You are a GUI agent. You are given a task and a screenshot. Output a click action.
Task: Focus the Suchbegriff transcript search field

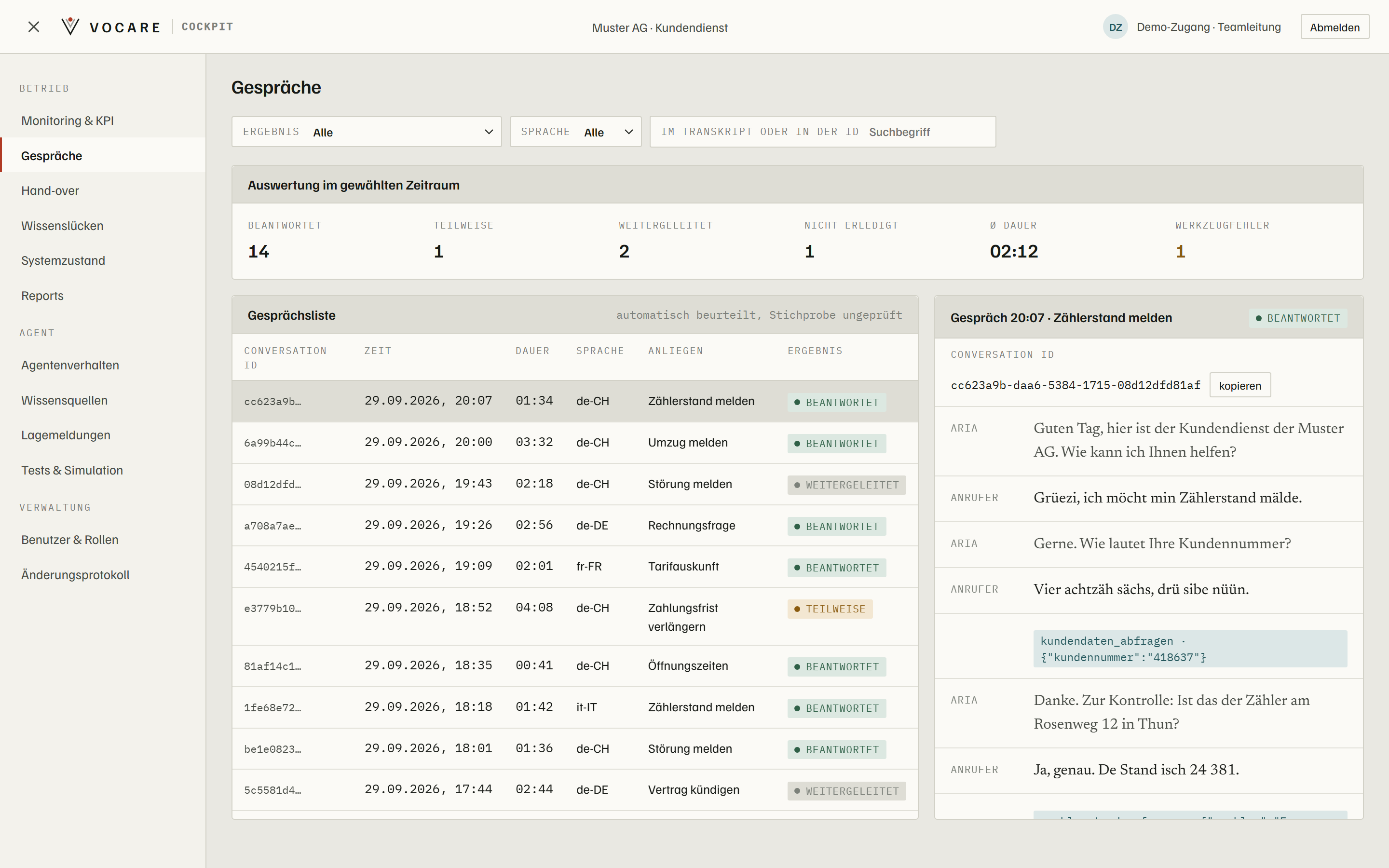click(x=822, y=132)
